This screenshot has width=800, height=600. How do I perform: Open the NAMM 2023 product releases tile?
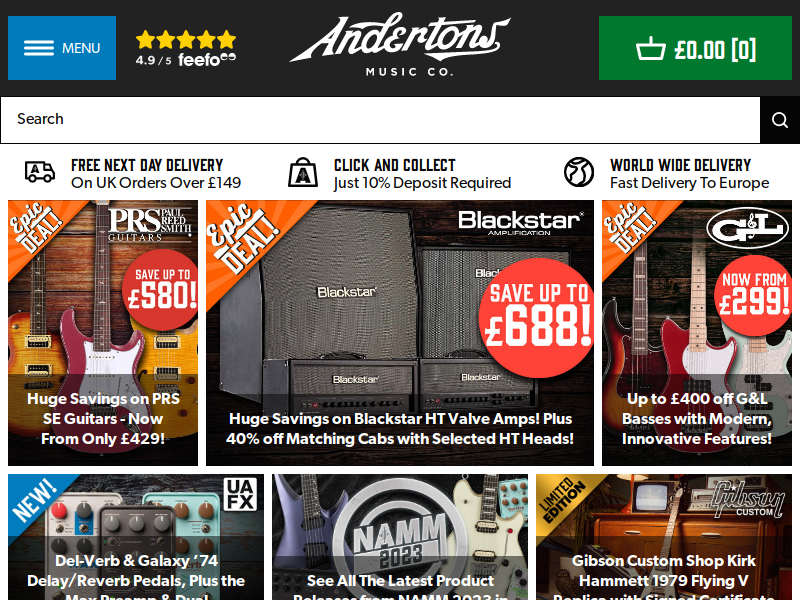pos(400,537)
